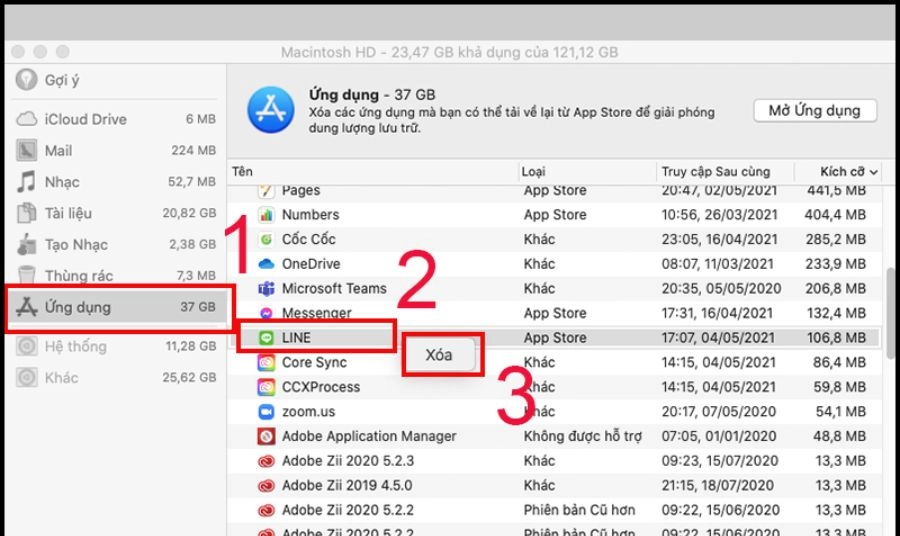Screen dimensions: 900x536
Task: Click the 25,62 GB Khác size
Action: click(x=189, y=378)
